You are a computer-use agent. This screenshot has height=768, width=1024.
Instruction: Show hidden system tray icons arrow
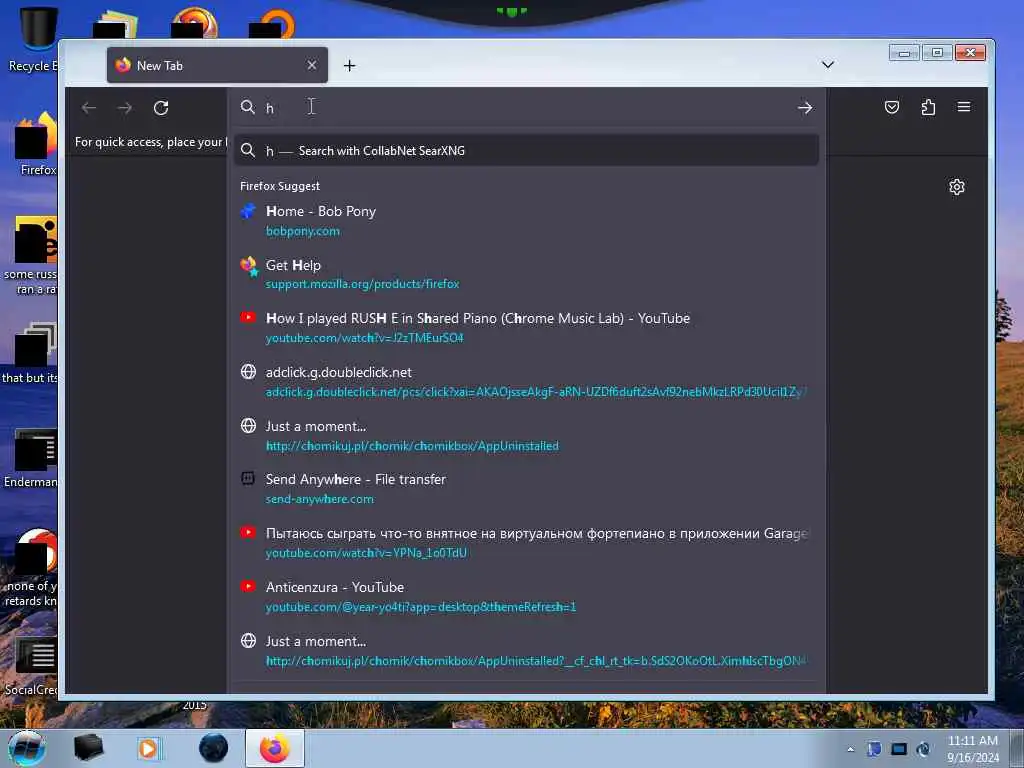(x=850, y=749)
